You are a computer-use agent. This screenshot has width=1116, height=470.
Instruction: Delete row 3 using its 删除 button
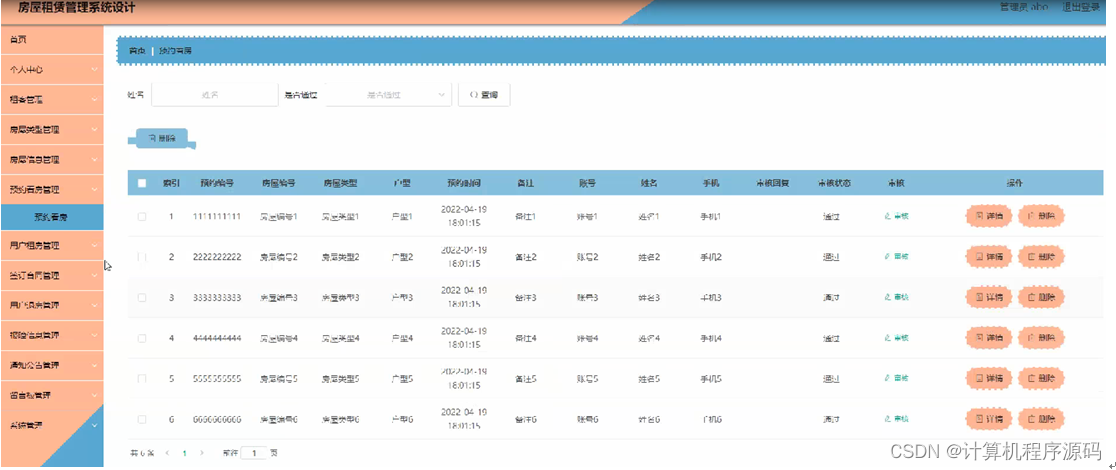pos(1041,297)
